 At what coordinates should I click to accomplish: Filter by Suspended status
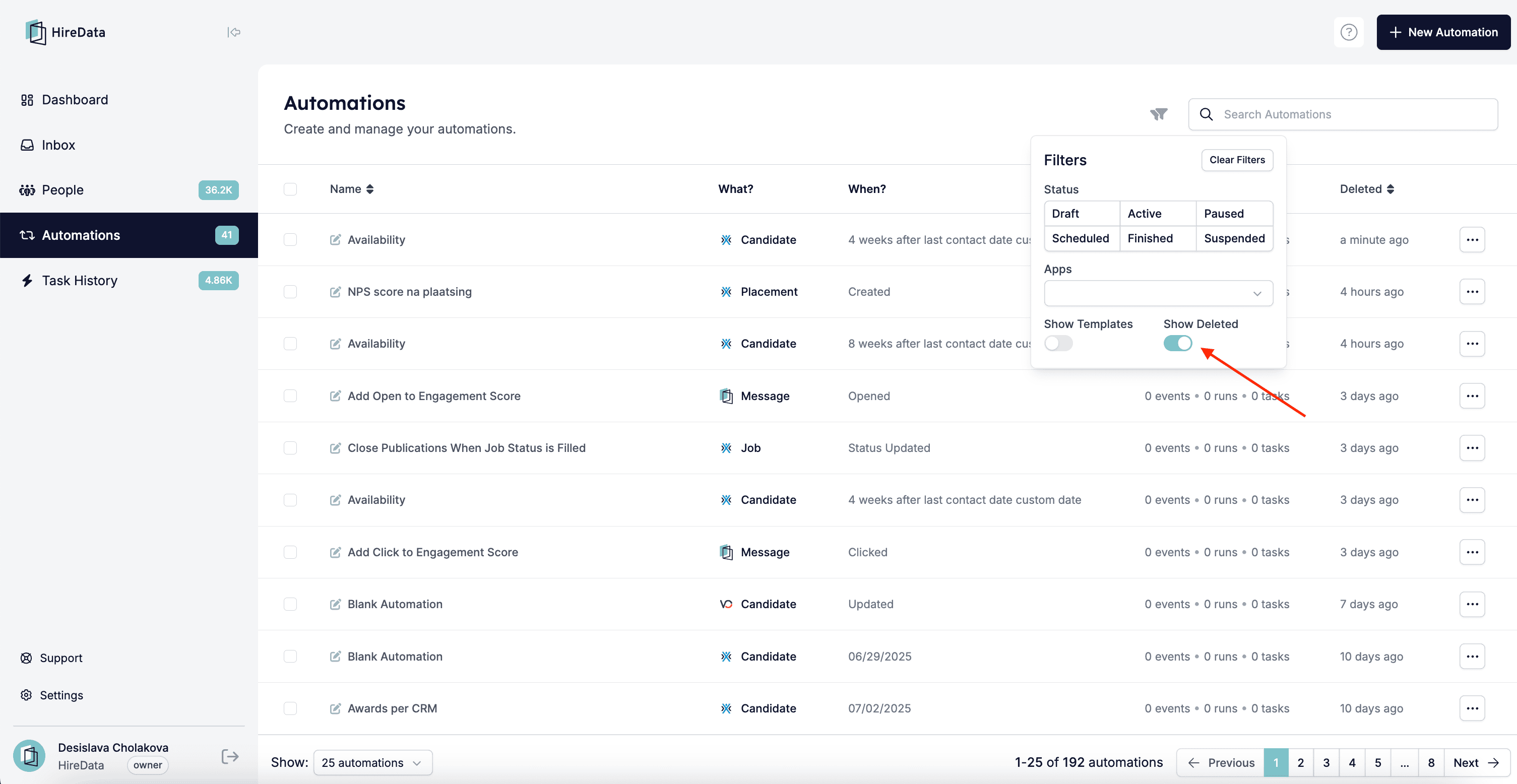(1234, 238)
